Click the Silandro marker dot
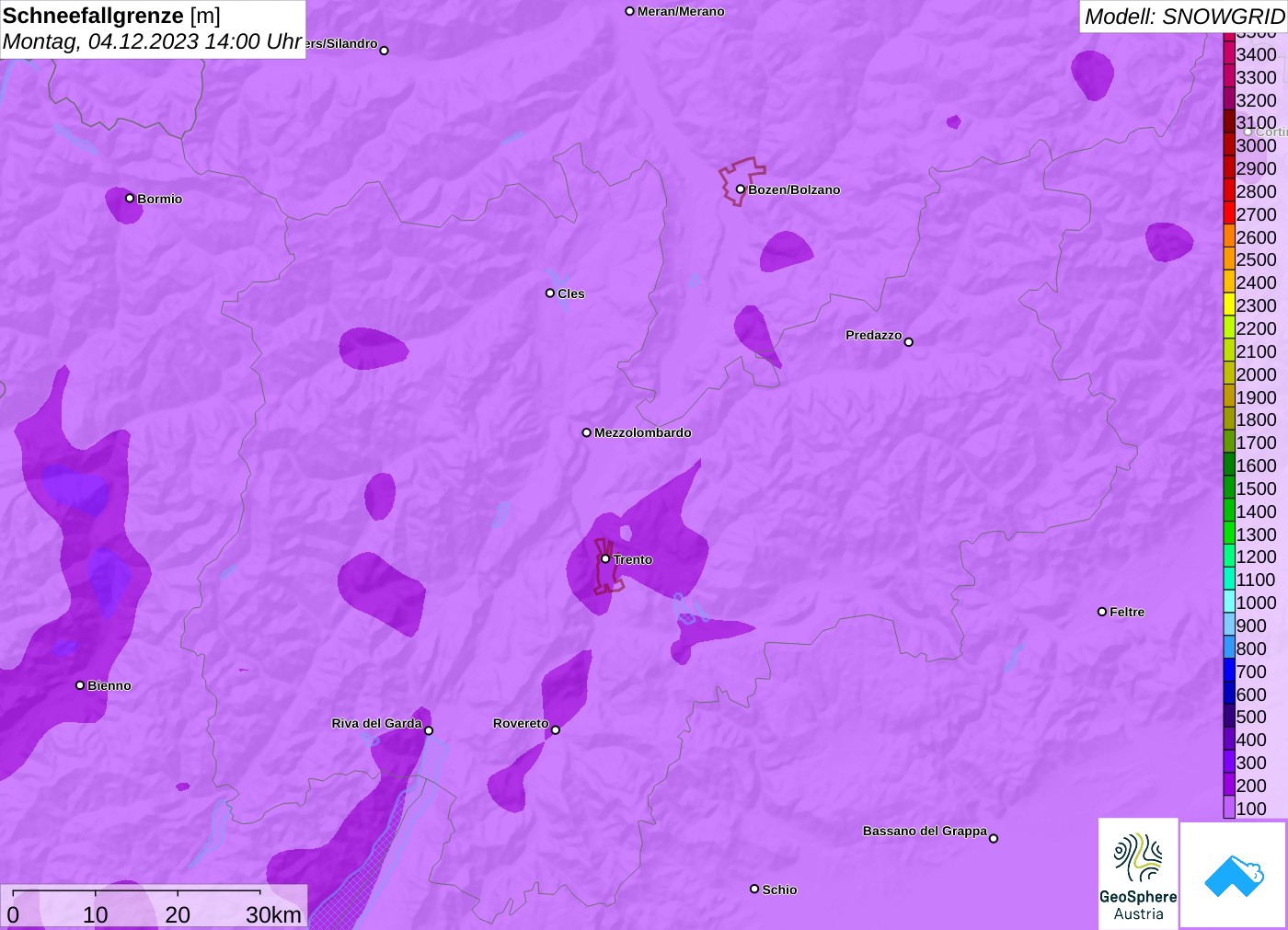 click(385, 51)
